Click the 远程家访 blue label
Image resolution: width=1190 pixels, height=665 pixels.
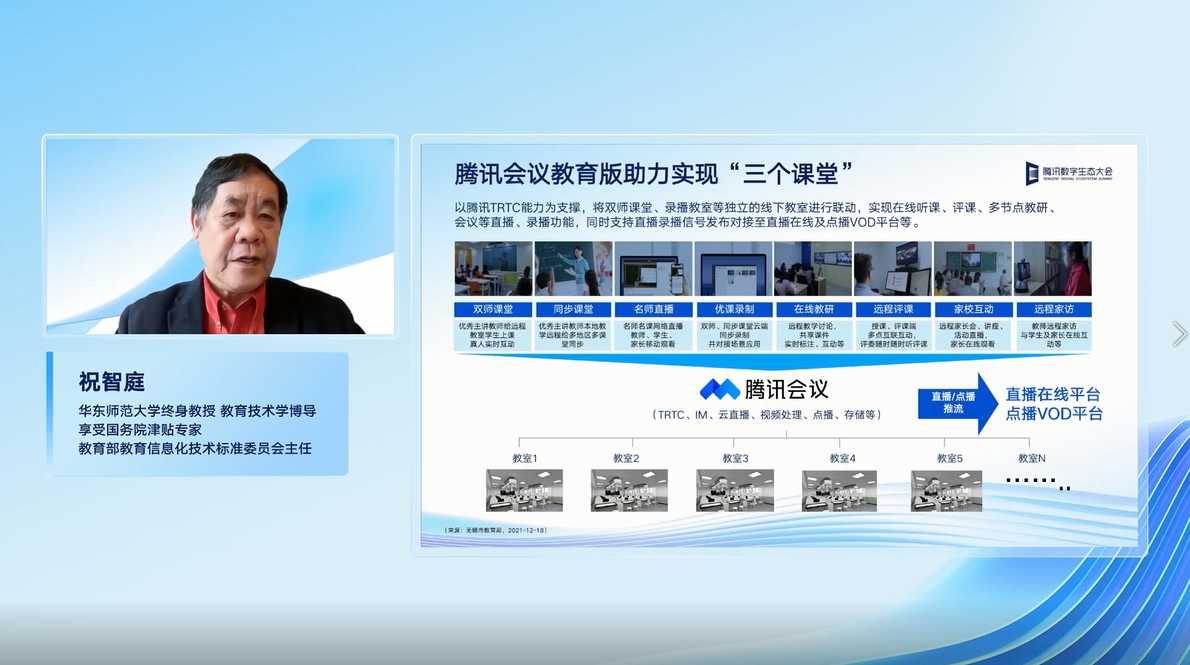click(x=1052, y=309)
